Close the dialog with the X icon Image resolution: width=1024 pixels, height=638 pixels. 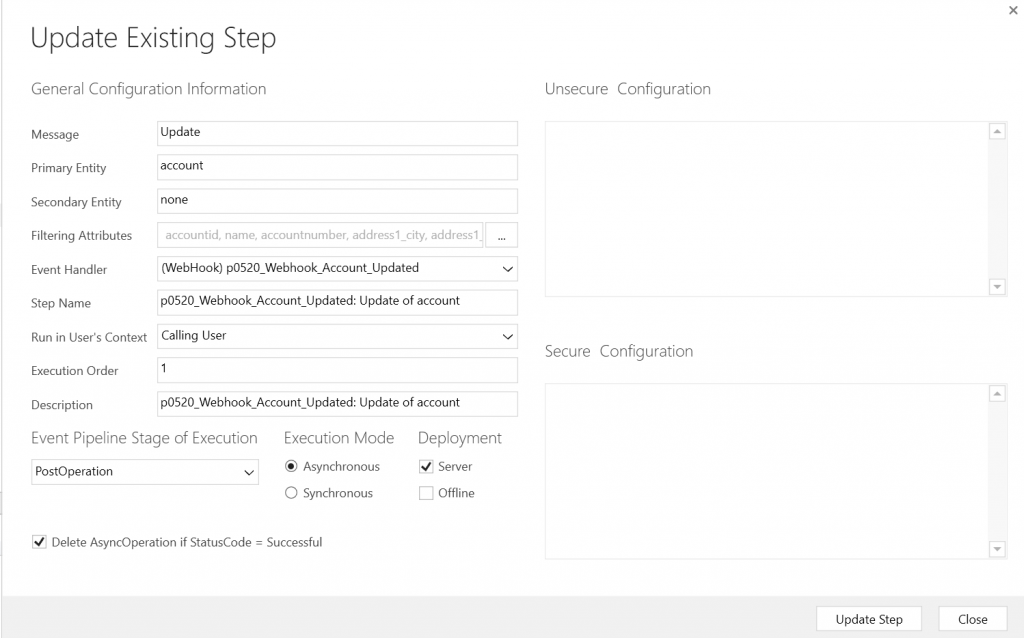click(1013, 10)
